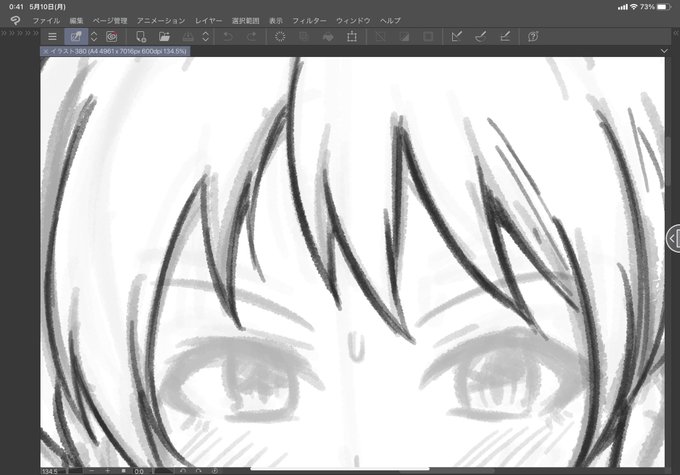This screenshot has width=680, height=475.
Task: Rotate canvas right with status bar icon
Action: [x=199, y=471]
